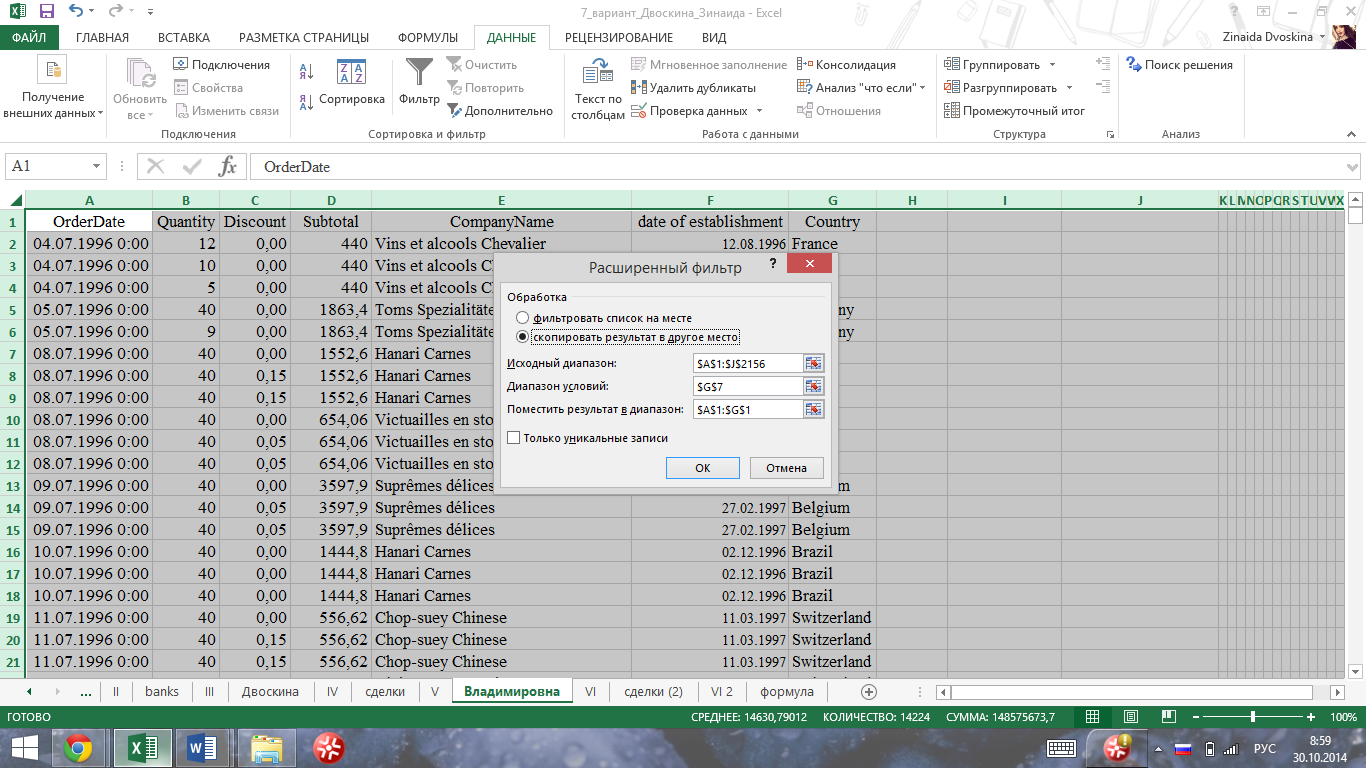The height and width of the screenshot is (768, 1366).
Task: Open the Sort (Сортировка) dialog
Action: [352, 84]
